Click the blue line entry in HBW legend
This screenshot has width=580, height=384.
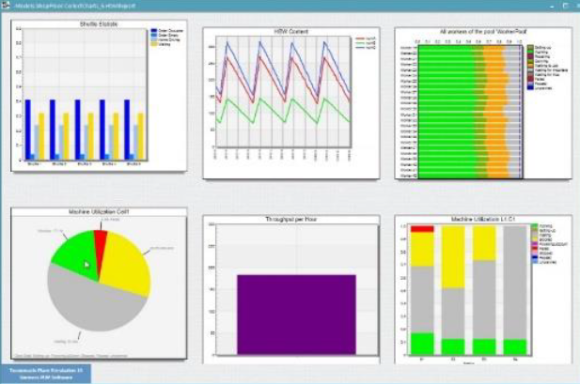click(365, 48)
